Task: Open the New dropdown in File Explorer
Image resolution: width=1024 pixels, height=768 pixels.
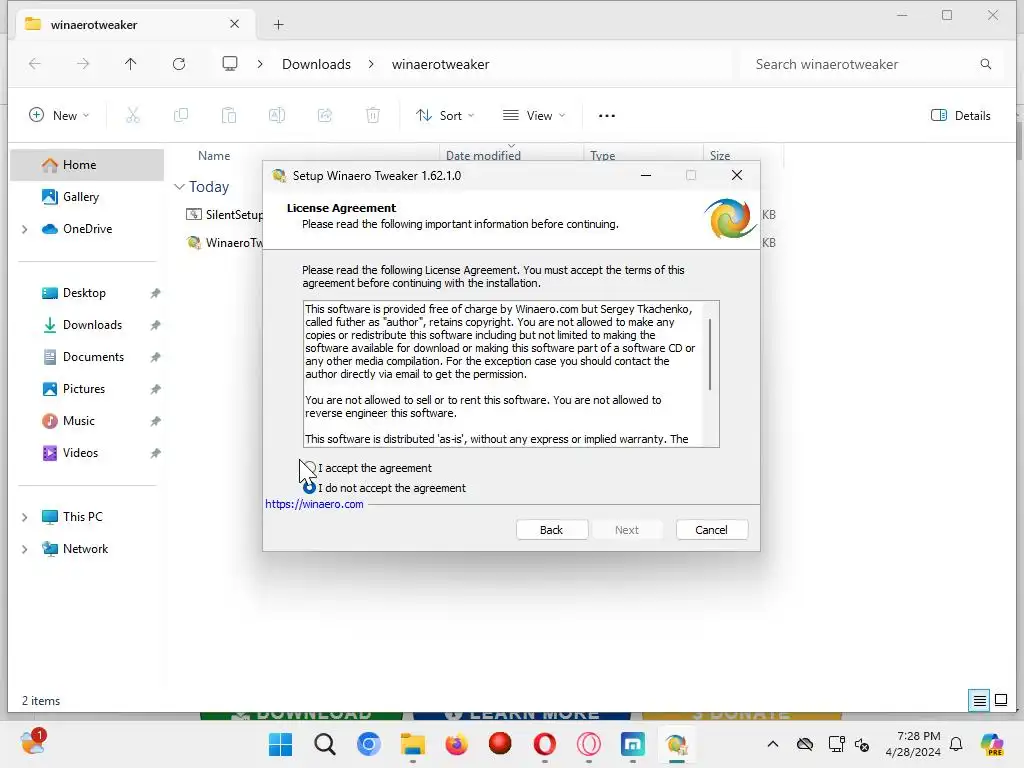Action: [59, 116]
